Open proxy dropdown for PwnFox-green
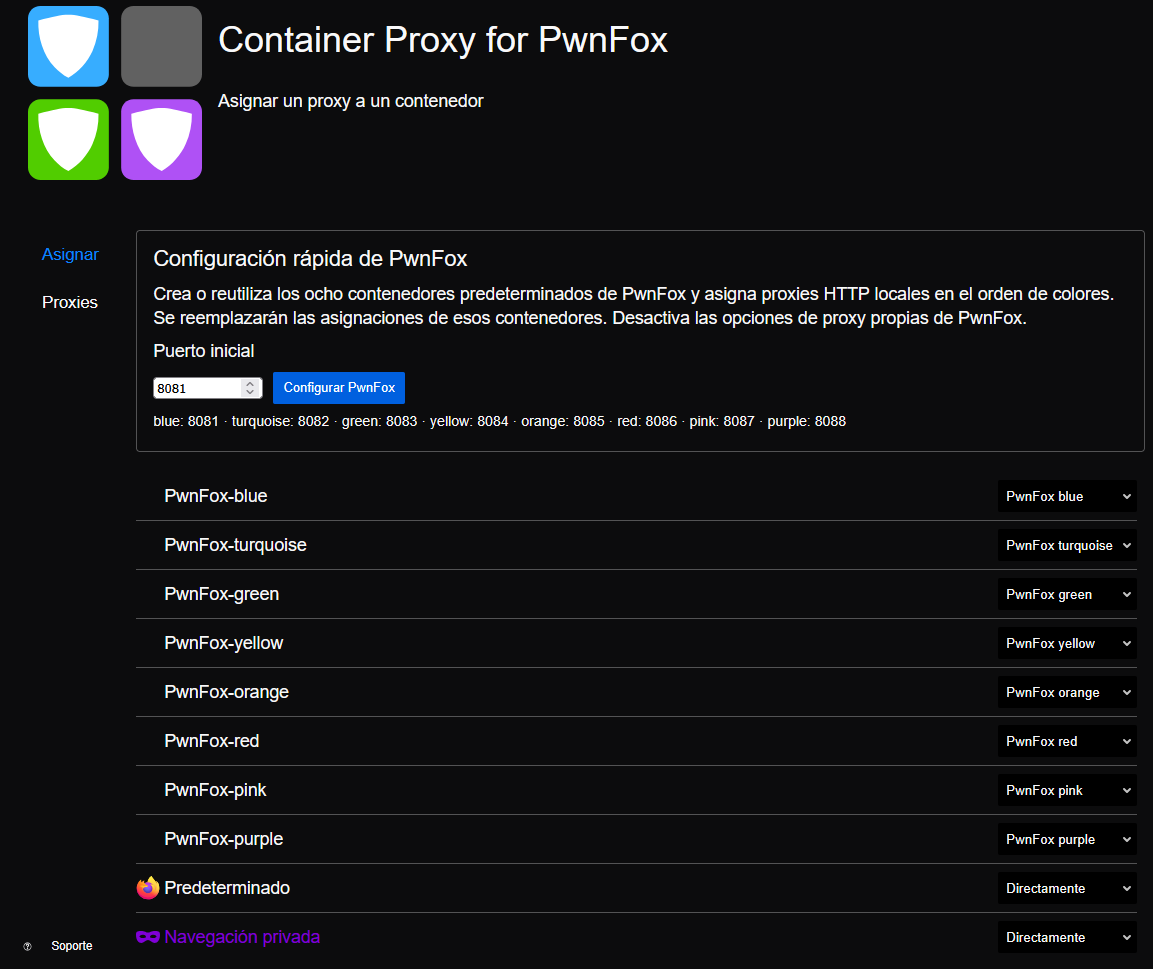The height and width of the screenshot is (969, 1153). [x=1067, y=594]
